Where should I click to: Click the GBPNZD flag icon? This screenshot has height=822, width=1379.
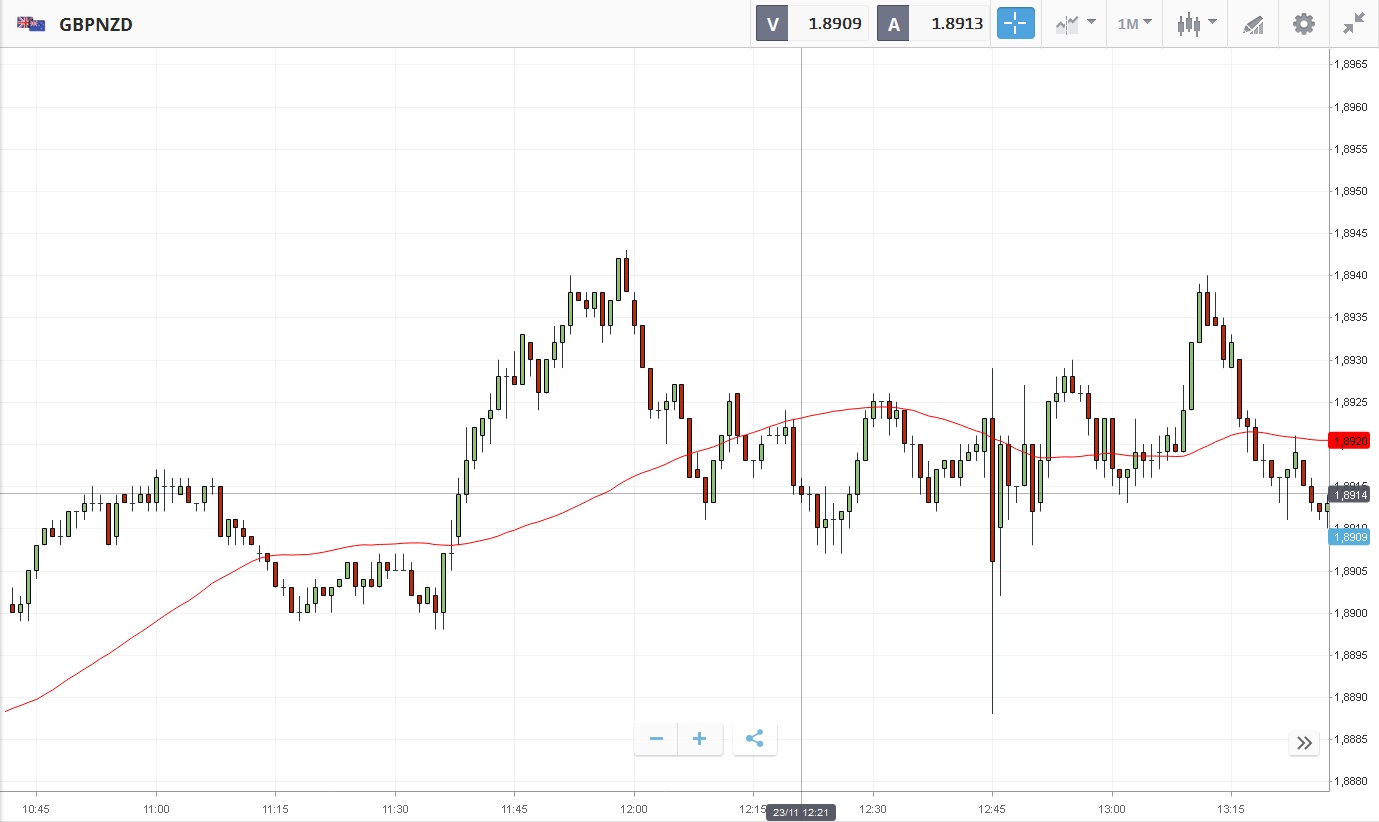coord(30,24)
